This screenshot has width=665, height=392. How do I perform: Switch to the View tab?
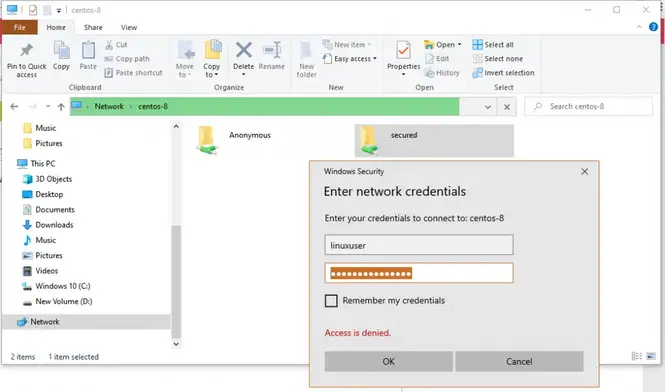click(129, 27)
